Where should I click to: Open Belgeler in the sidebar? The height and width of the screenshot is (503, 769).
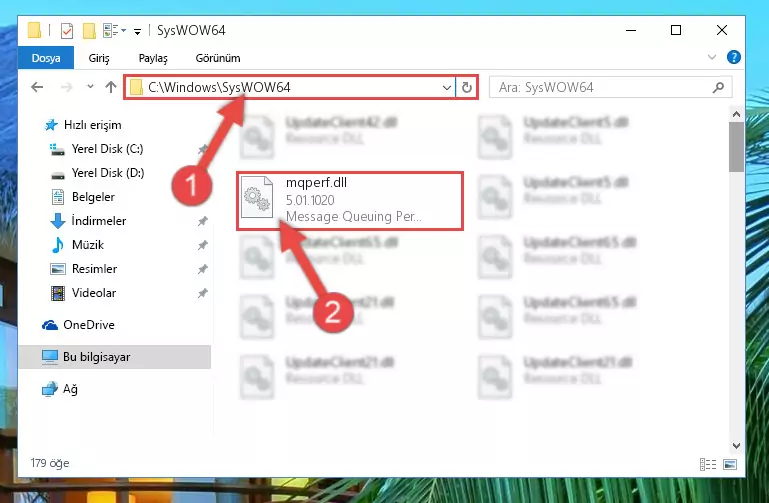click(93, 197)
